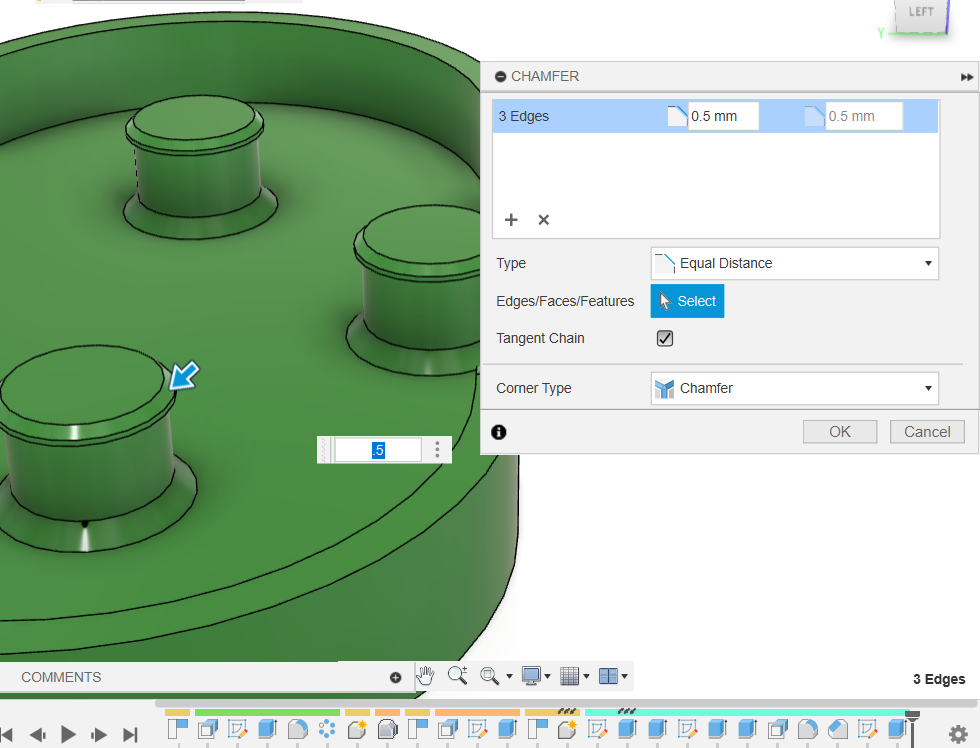Click OK to apply the chamfer
This screenshot has height=748, width=980.
[x=840, y=432]
